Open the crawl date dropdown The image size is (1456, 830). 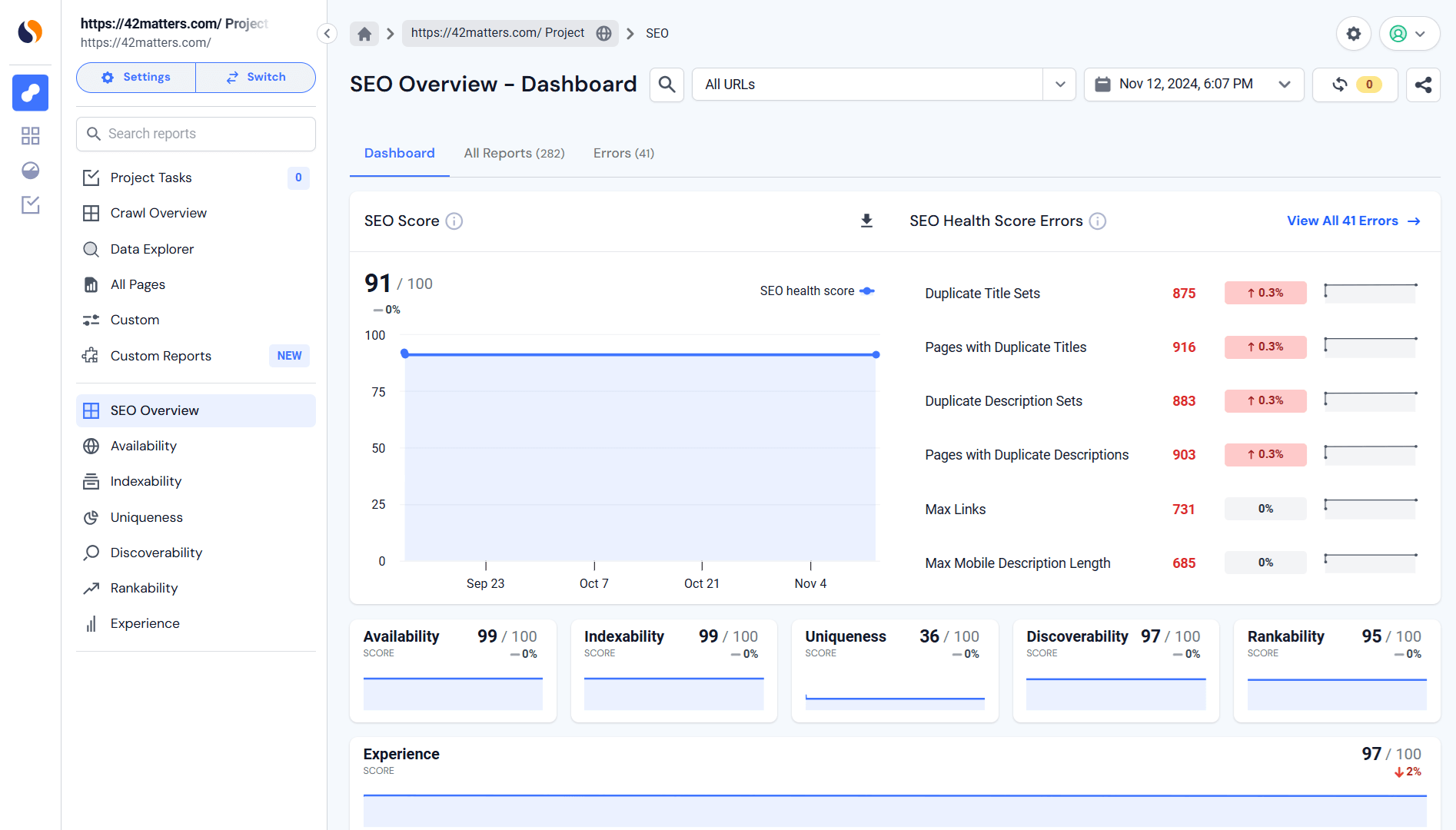tap(1193, 85)
